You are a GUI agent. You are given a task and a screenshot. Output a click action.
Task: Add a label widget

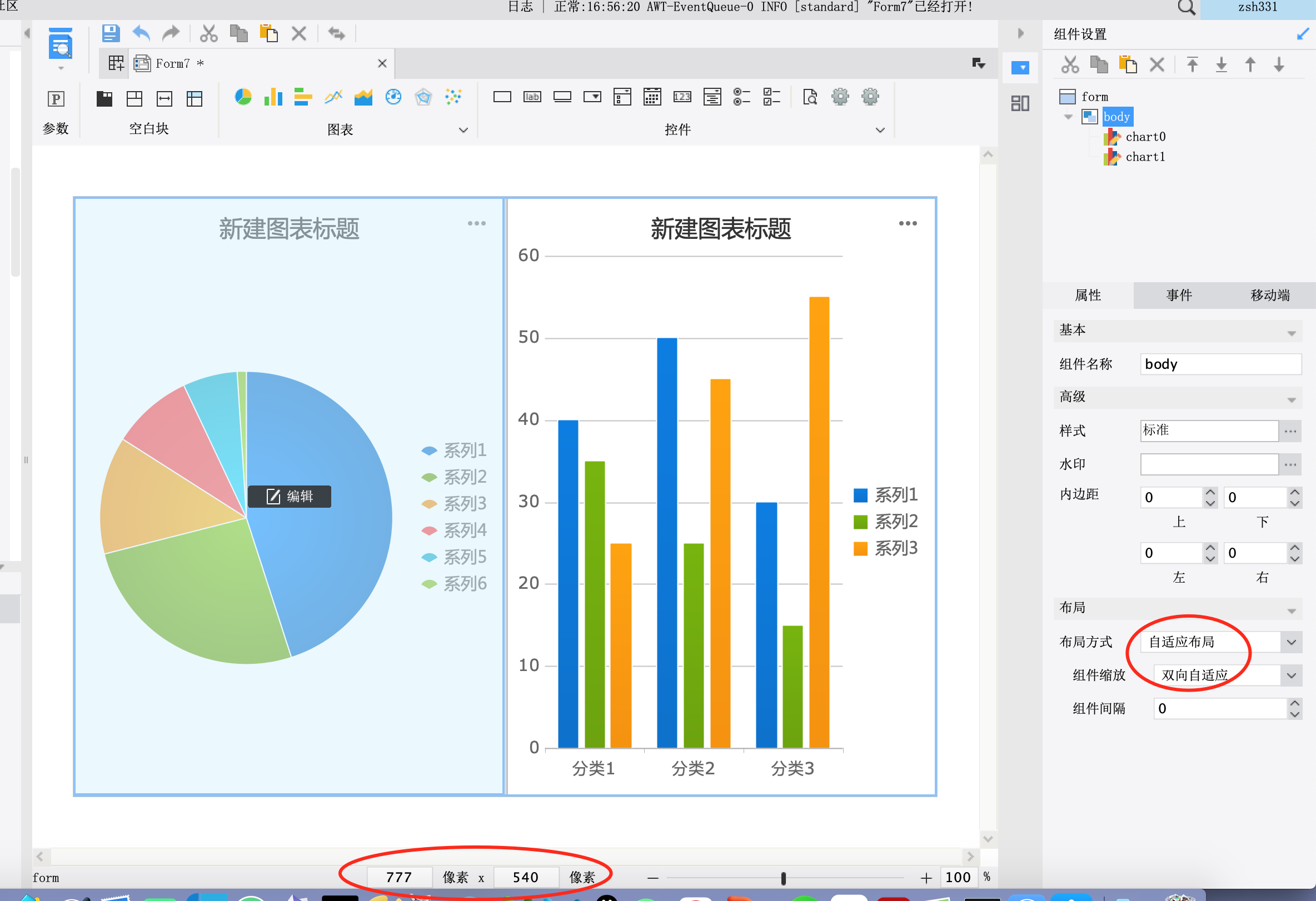coord(532,97)
